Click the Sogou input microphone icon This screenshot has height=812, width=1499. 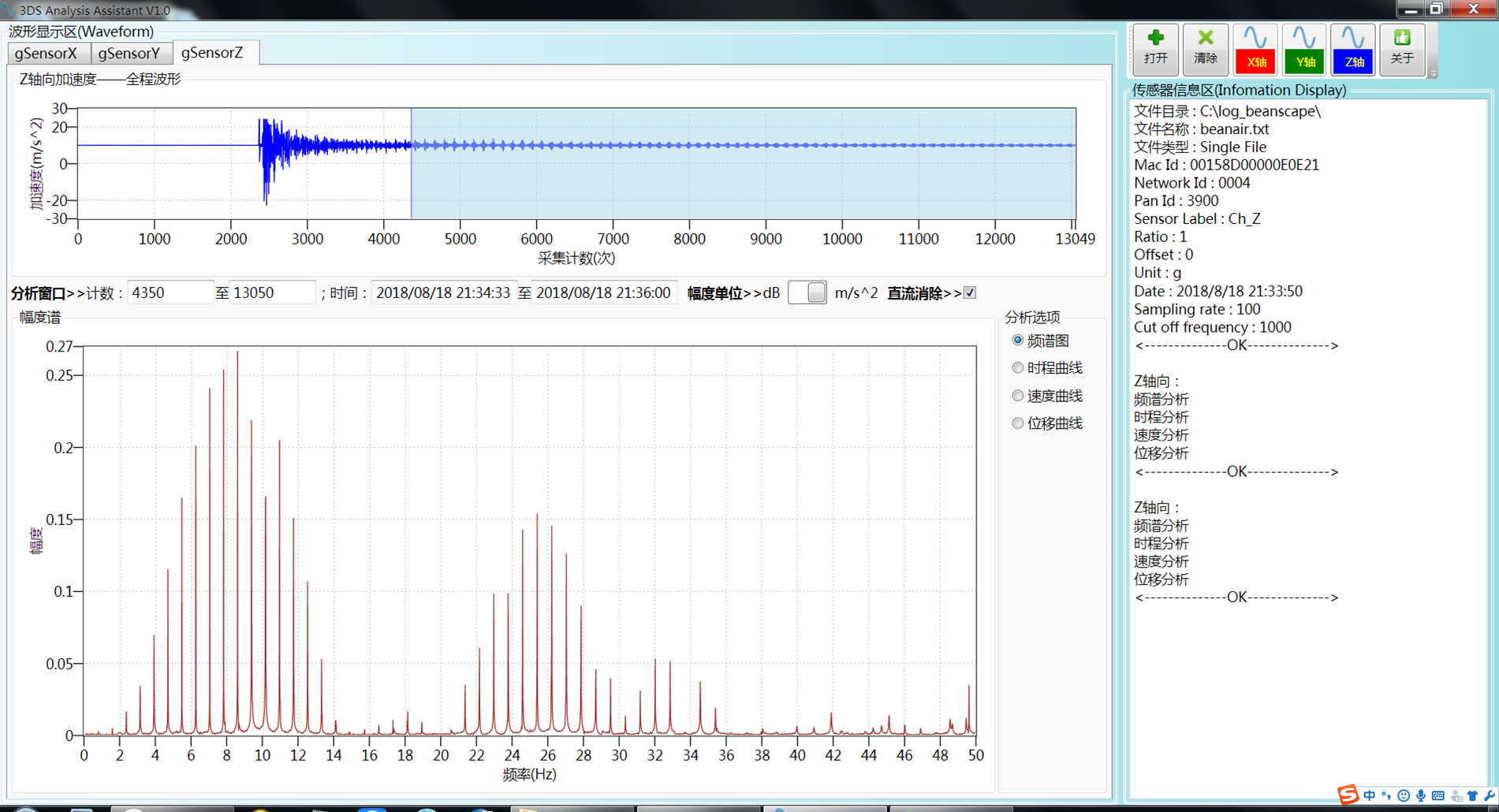point(1420,795)
